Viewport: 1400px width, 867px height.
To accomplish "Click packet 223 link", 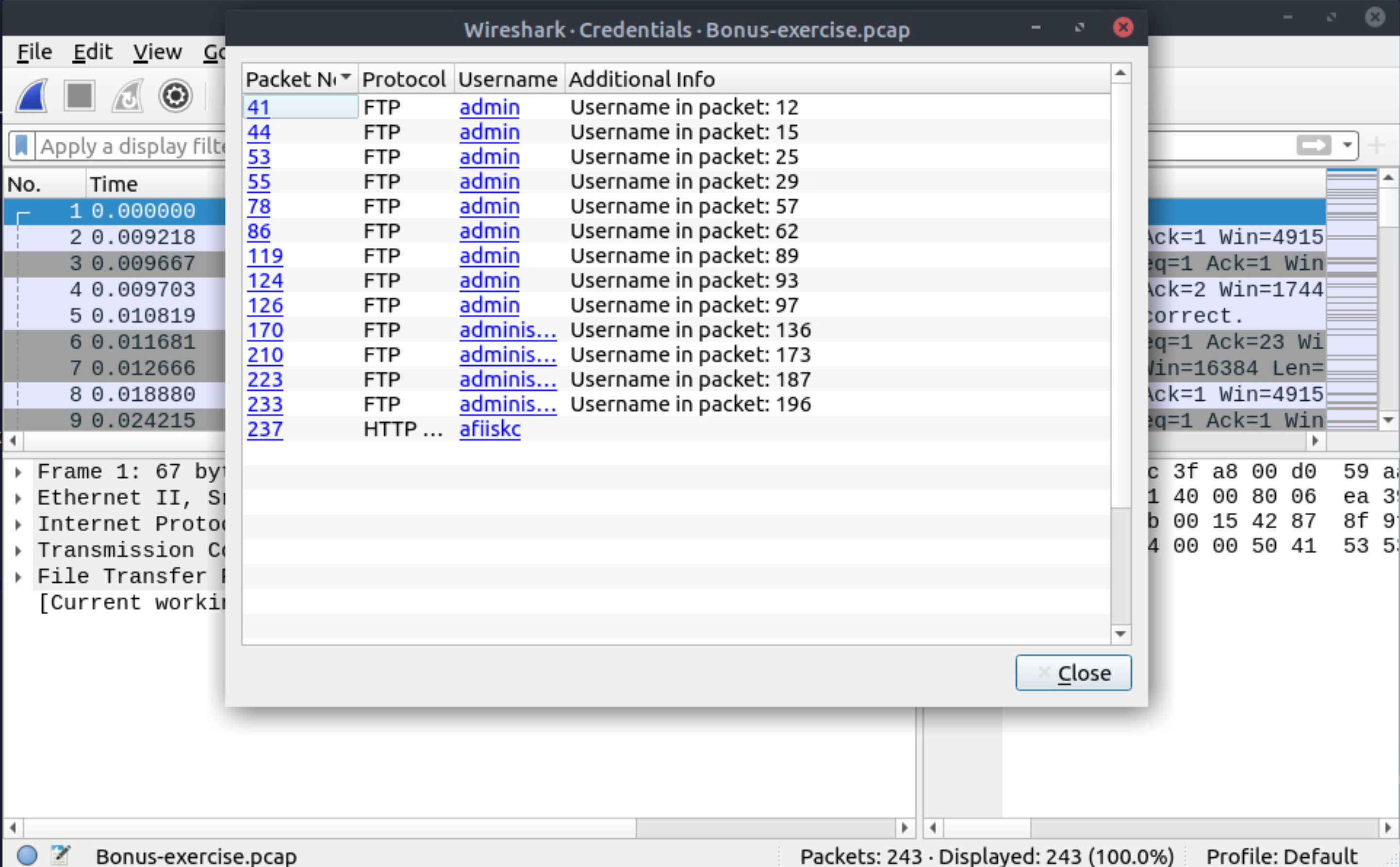I will click(265, 379).
